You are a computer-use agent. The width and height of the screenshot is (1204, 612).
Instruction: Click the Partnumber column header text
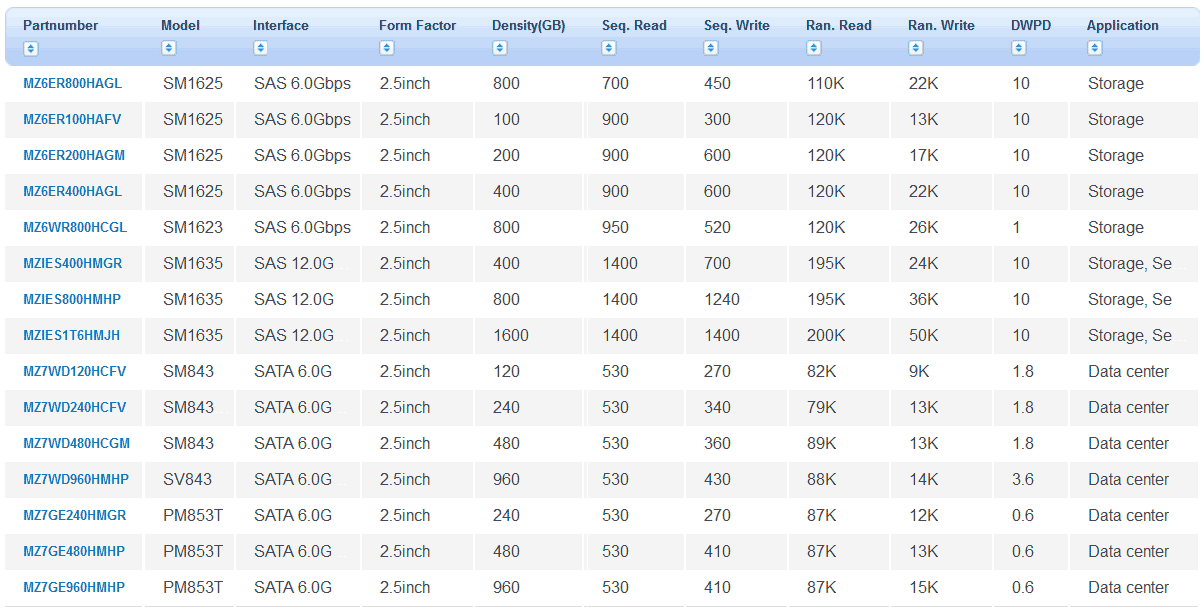[60, 26]
